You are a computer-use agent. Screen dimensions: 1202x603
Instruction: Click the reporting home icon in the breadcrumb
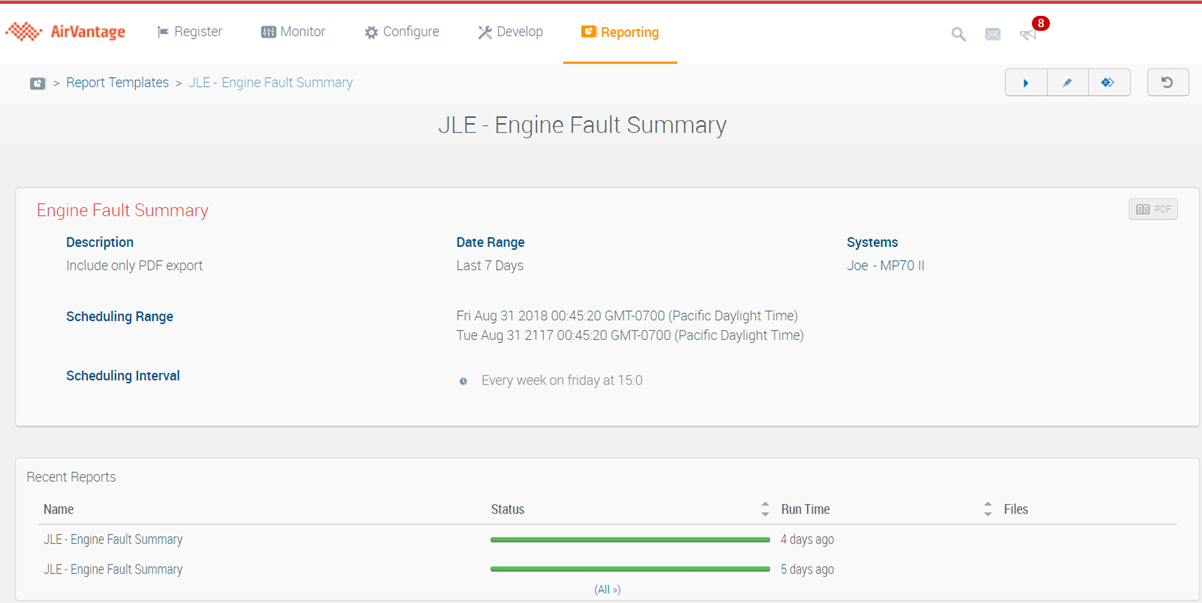pos(37,83)
